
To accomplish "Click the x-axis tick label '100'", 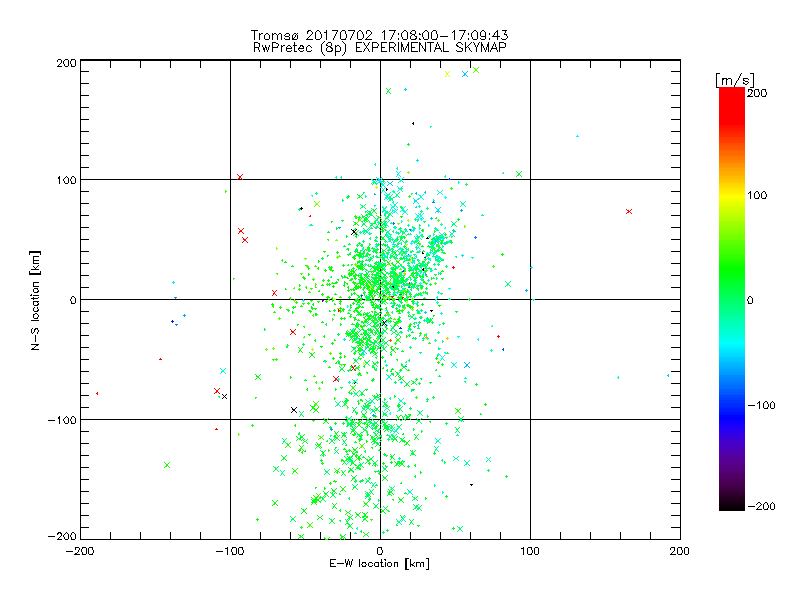I will coord(530,551).
